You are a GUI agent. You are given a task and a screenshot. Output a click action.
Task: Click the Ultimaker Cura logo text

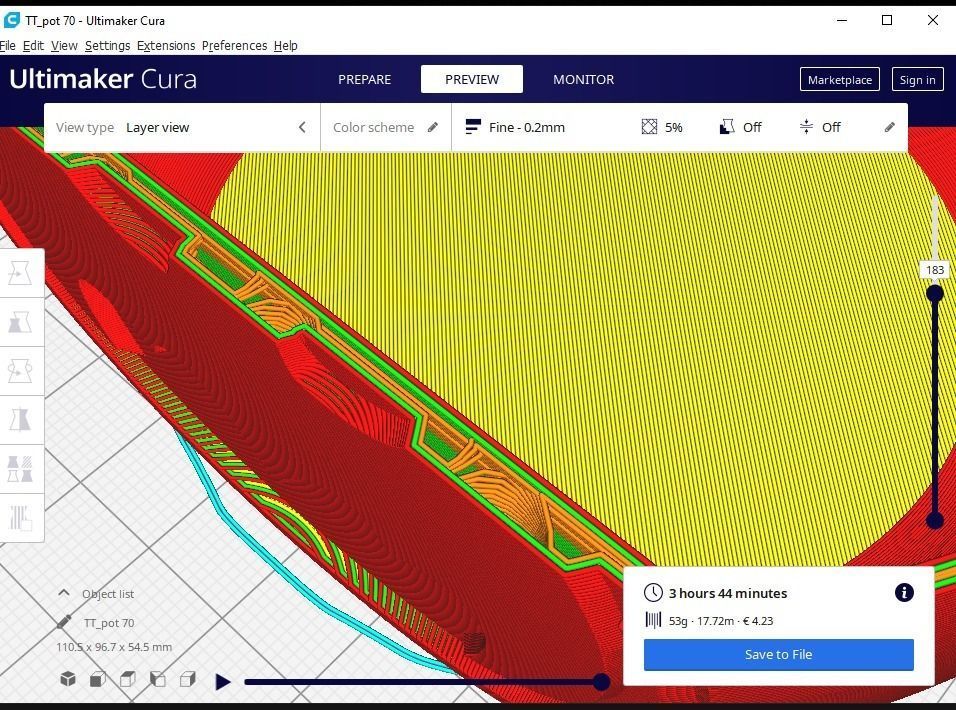click(103, 79)
